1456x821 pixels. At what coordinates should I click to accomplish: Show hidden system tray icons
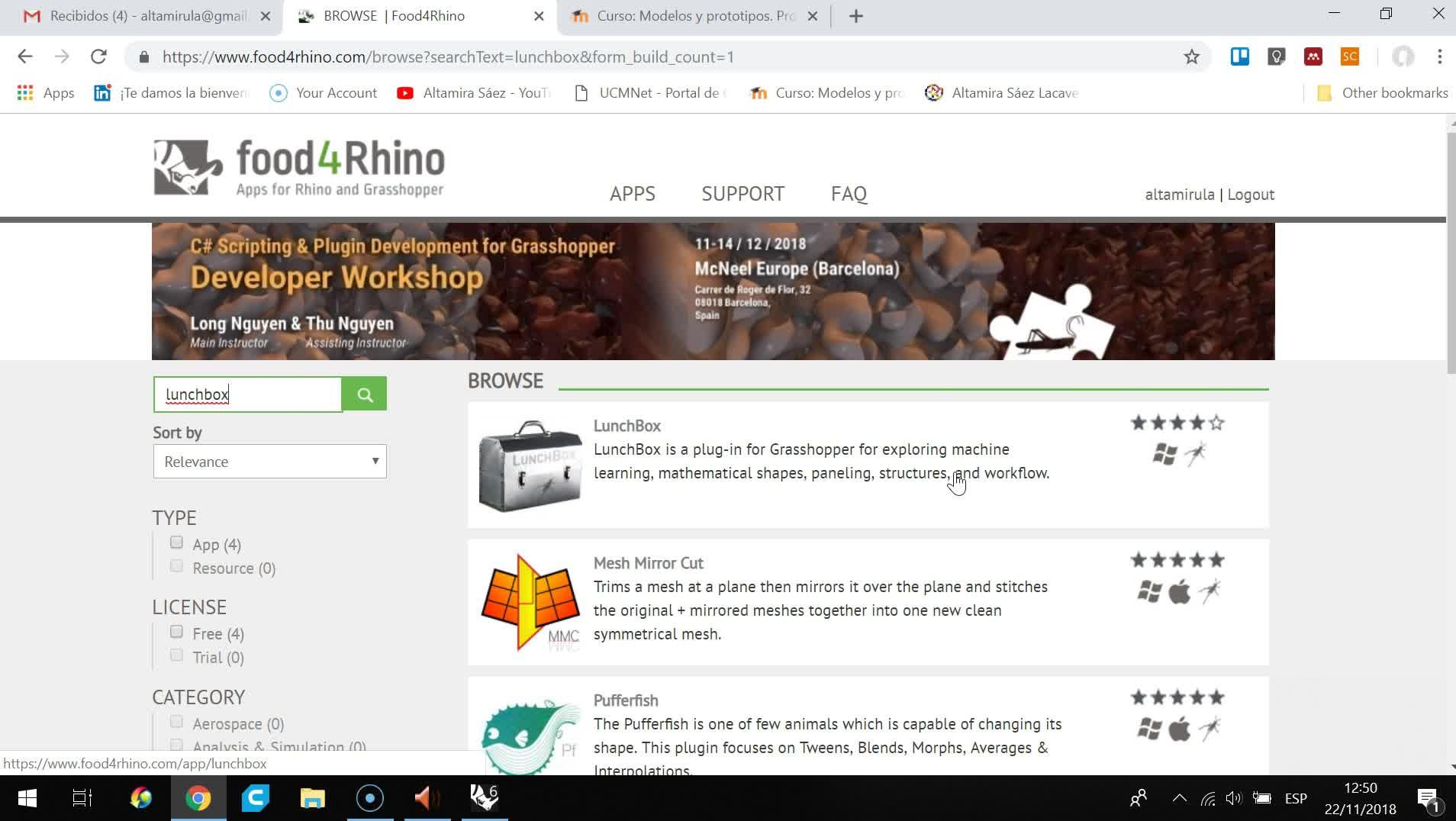(x=1179, y=799)
